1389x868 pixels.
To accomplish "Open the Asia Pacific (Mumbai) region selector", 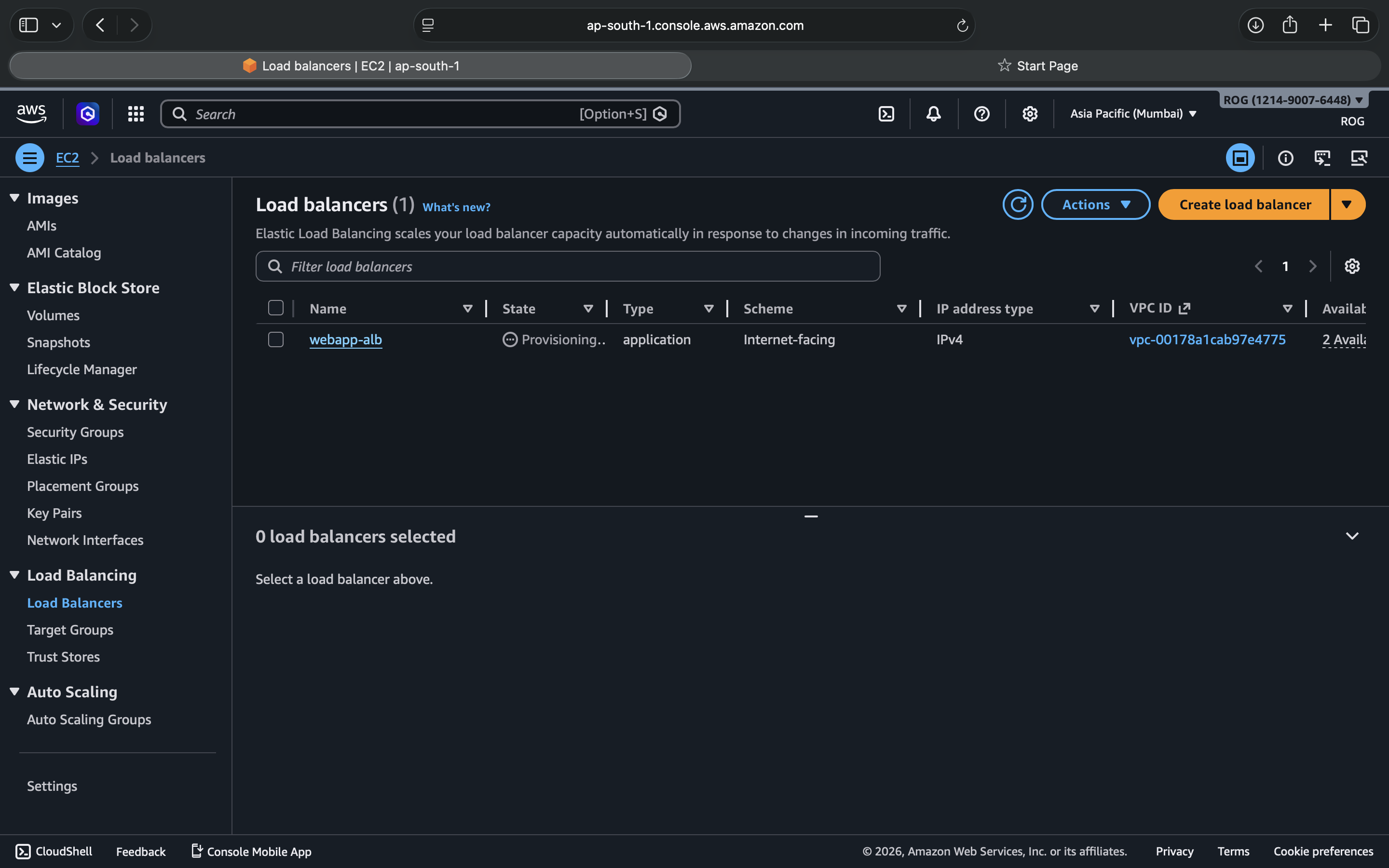I will coord(1133,114).
